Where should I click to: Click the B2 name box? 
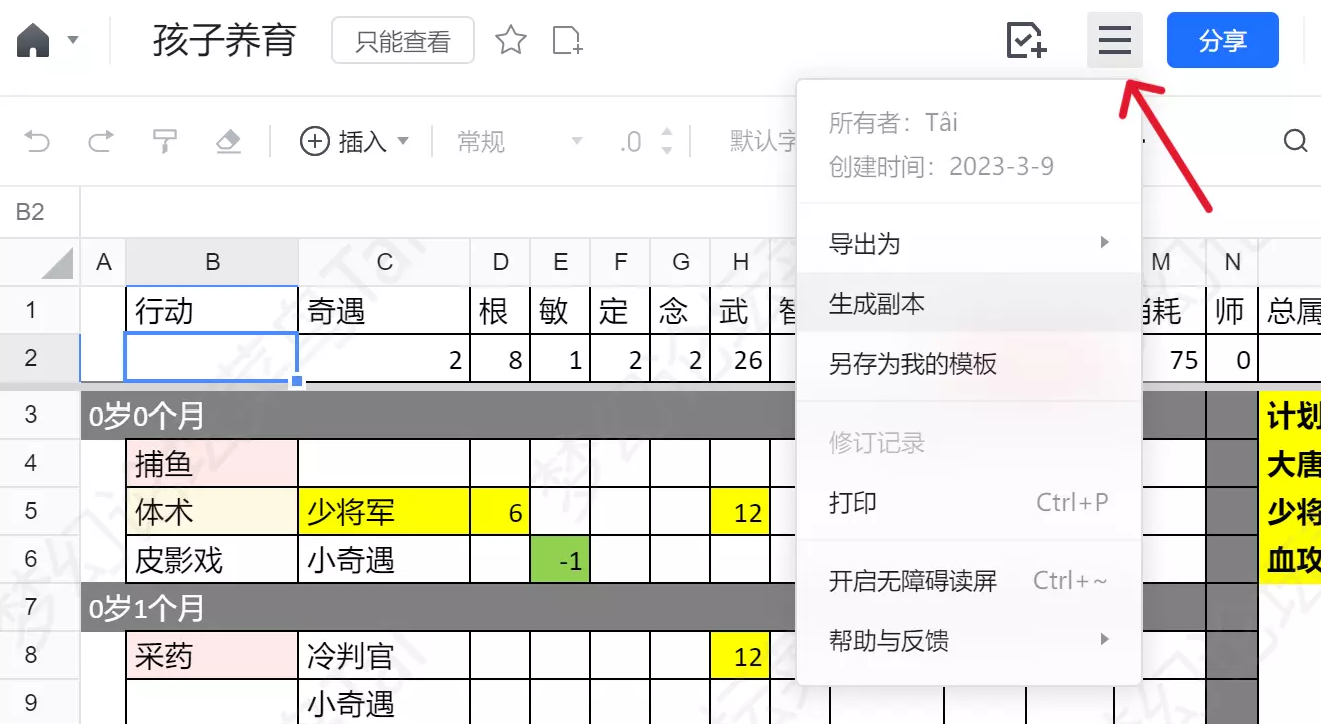[x=40, y=212]
